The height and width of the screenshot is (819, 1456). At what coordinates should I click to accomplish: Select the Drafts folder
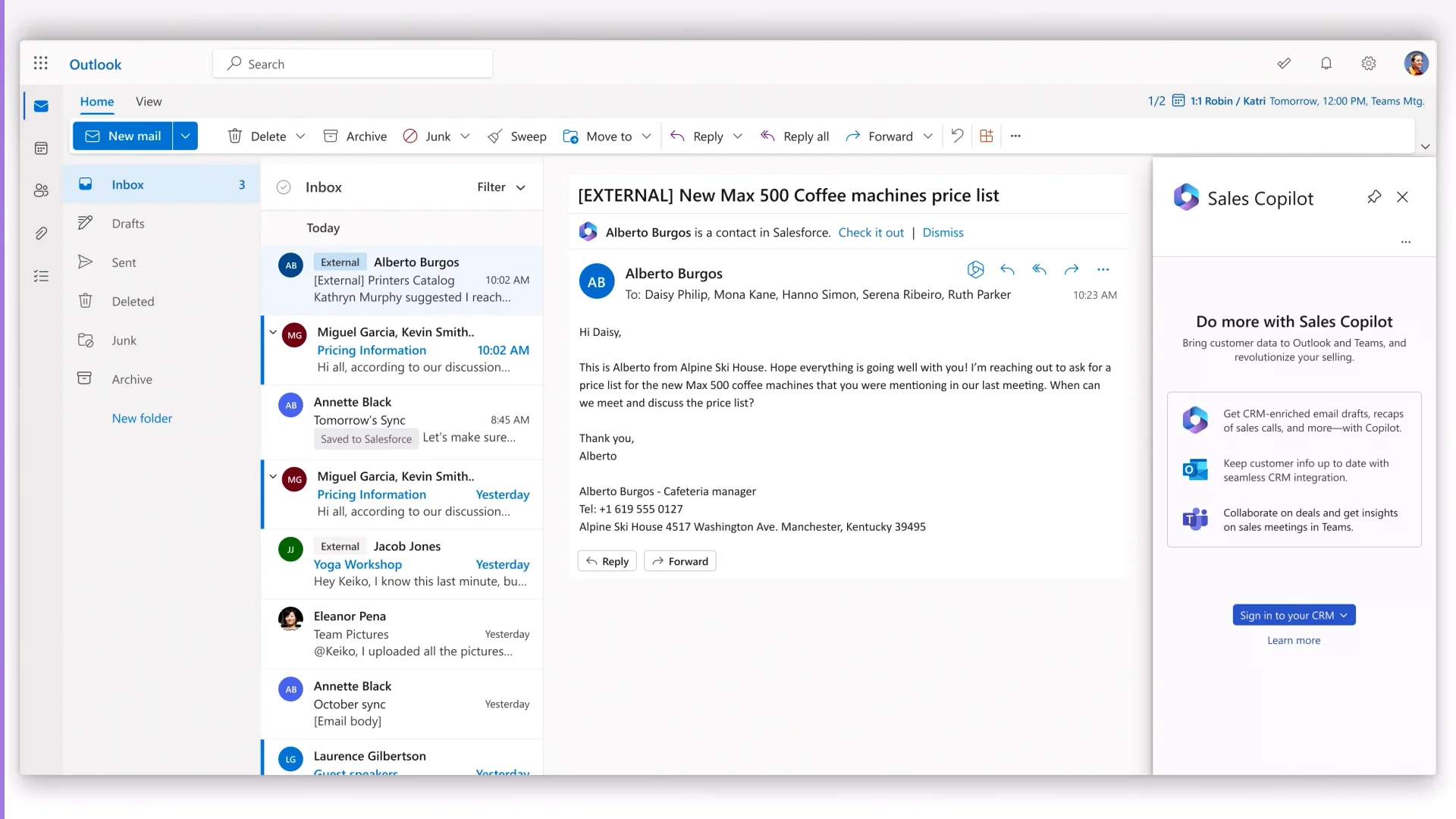[127, 224]
